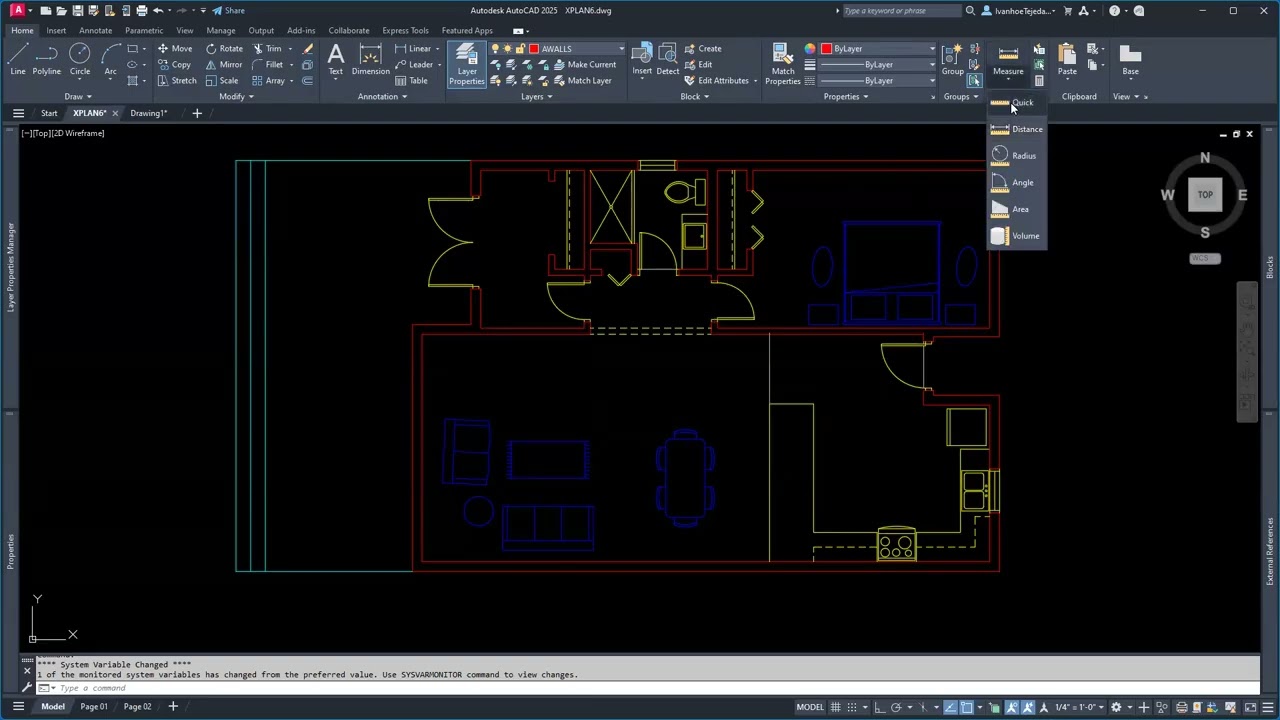This screenshot has height=720, width=1280.
Task: Activate the Stretch command
Action: [x=175, y=81]
